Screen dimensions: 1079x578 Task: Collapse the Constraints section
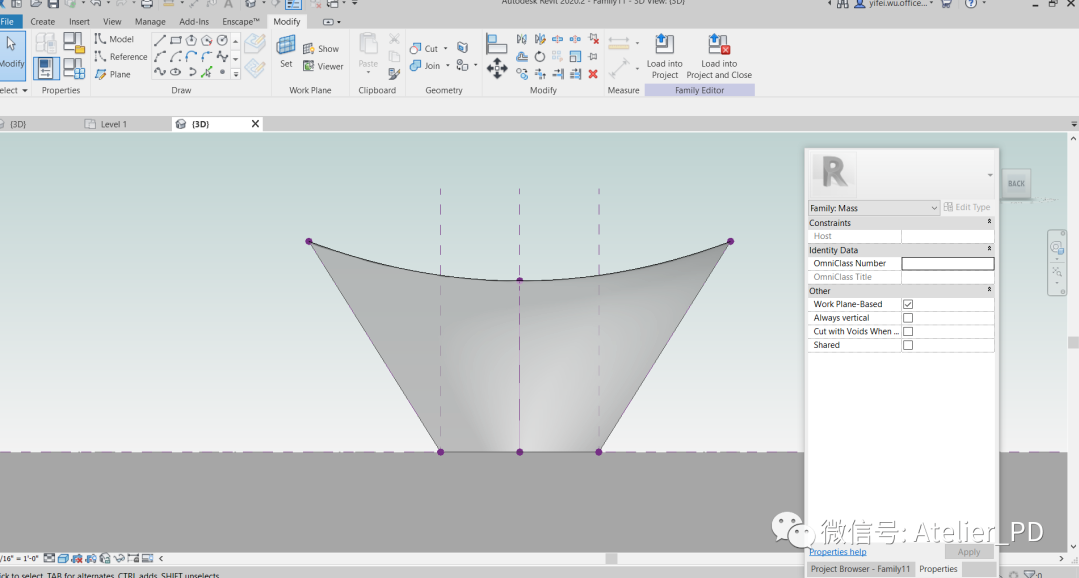(x=990, y=222)
